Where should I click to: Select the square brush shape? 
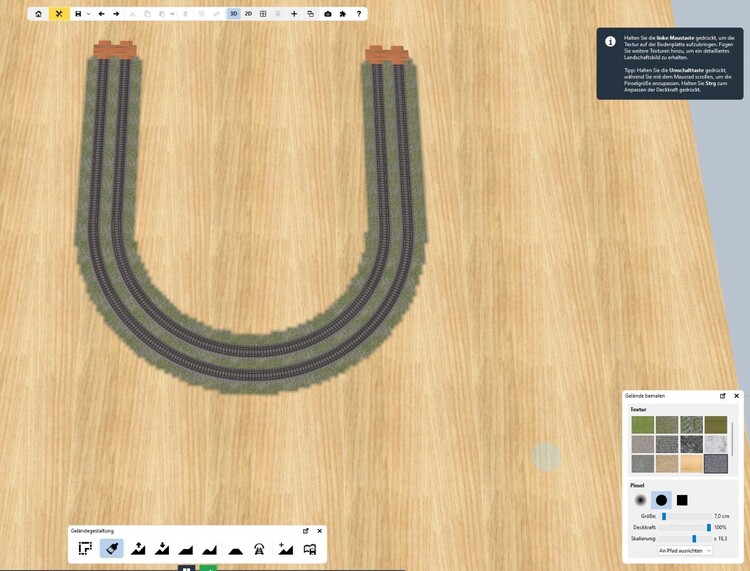(682, 500)
